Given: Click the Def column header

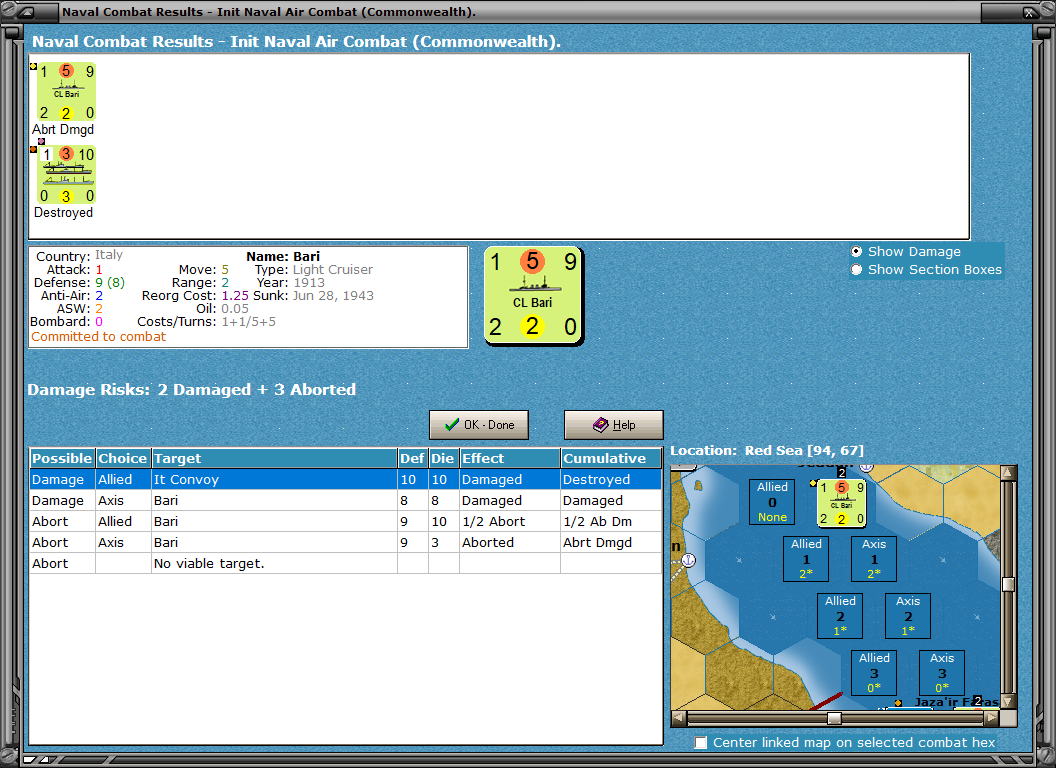Looking at the screenshot, I should tap(412, 458).
